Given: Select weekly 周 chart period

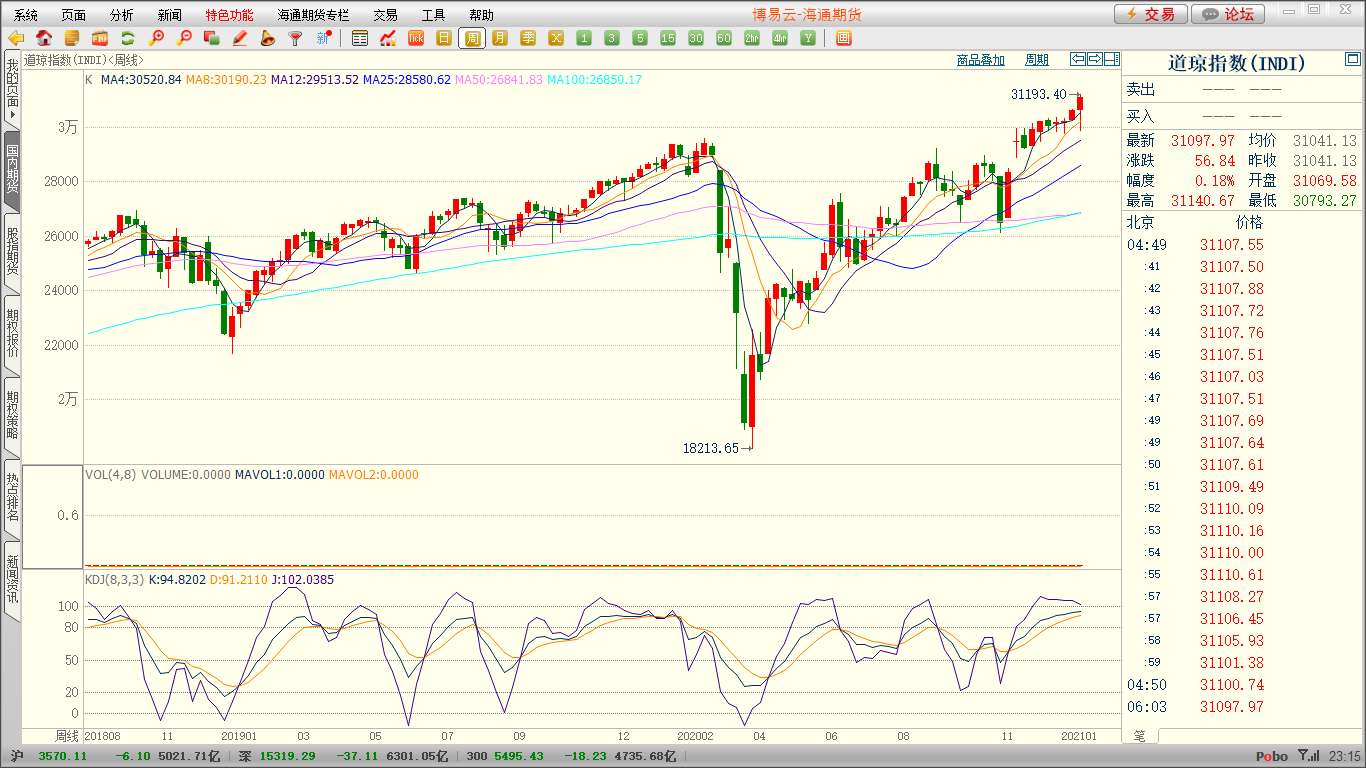Looking at the screenshot, I should 472,38.
